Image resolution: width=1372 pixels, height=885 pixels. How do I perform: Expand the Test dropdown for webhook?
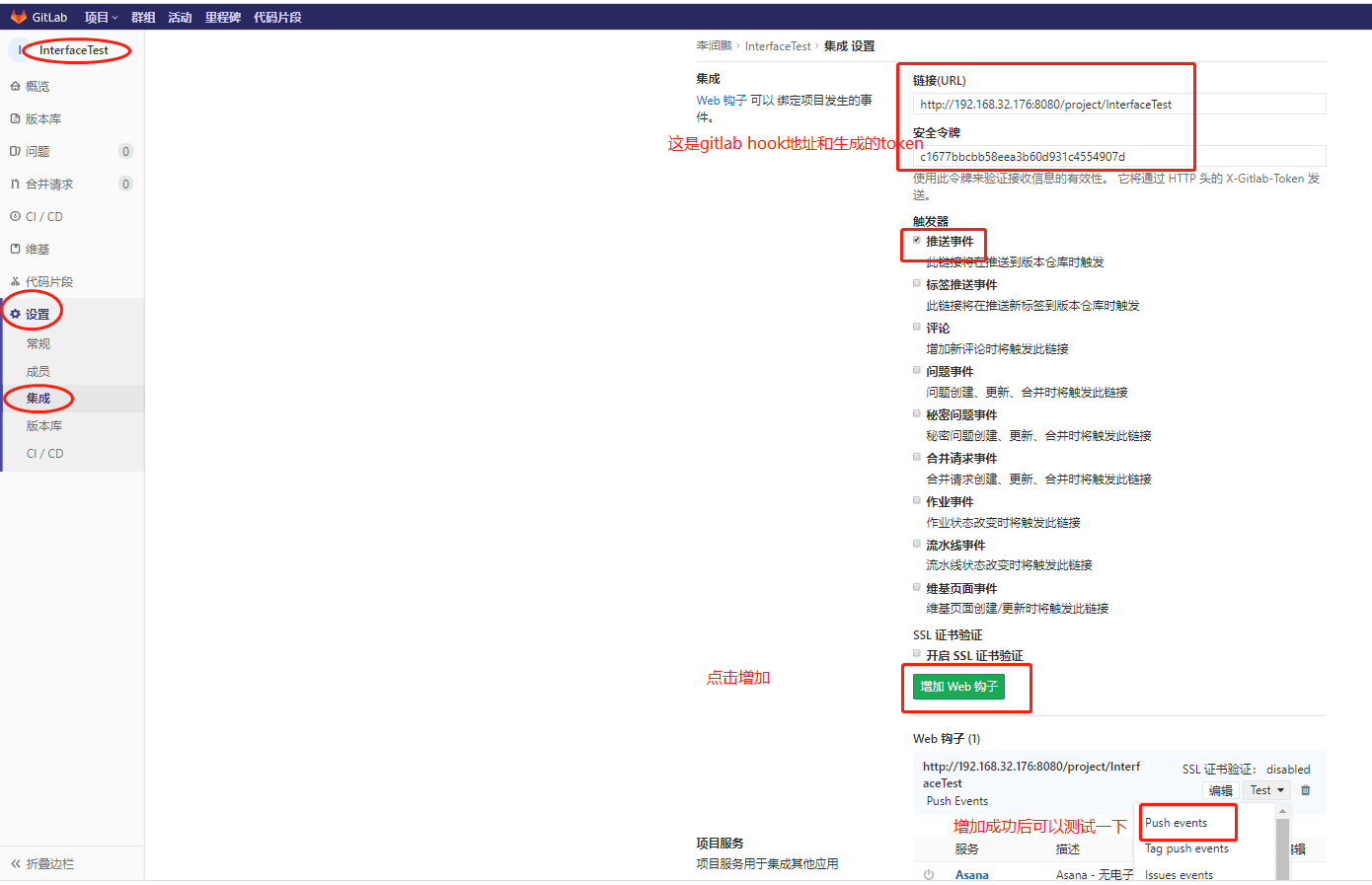(1267, 790)
